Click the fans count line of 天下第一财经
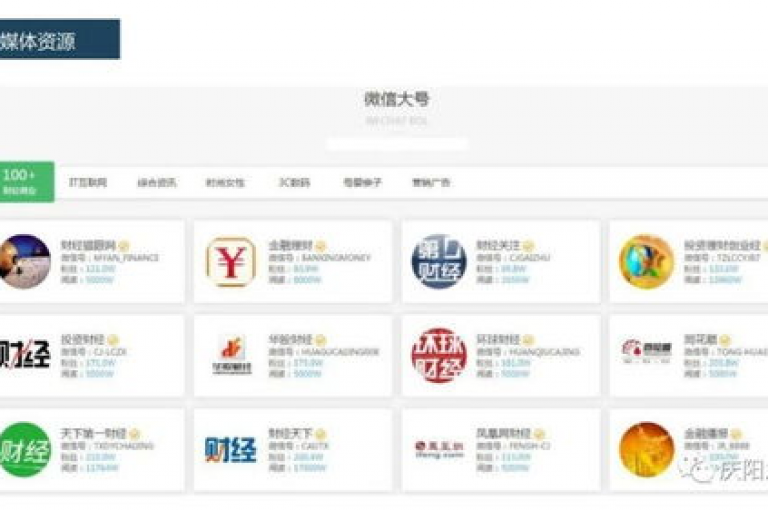This screenshot has width=768, height=510. tap(88, 457)
